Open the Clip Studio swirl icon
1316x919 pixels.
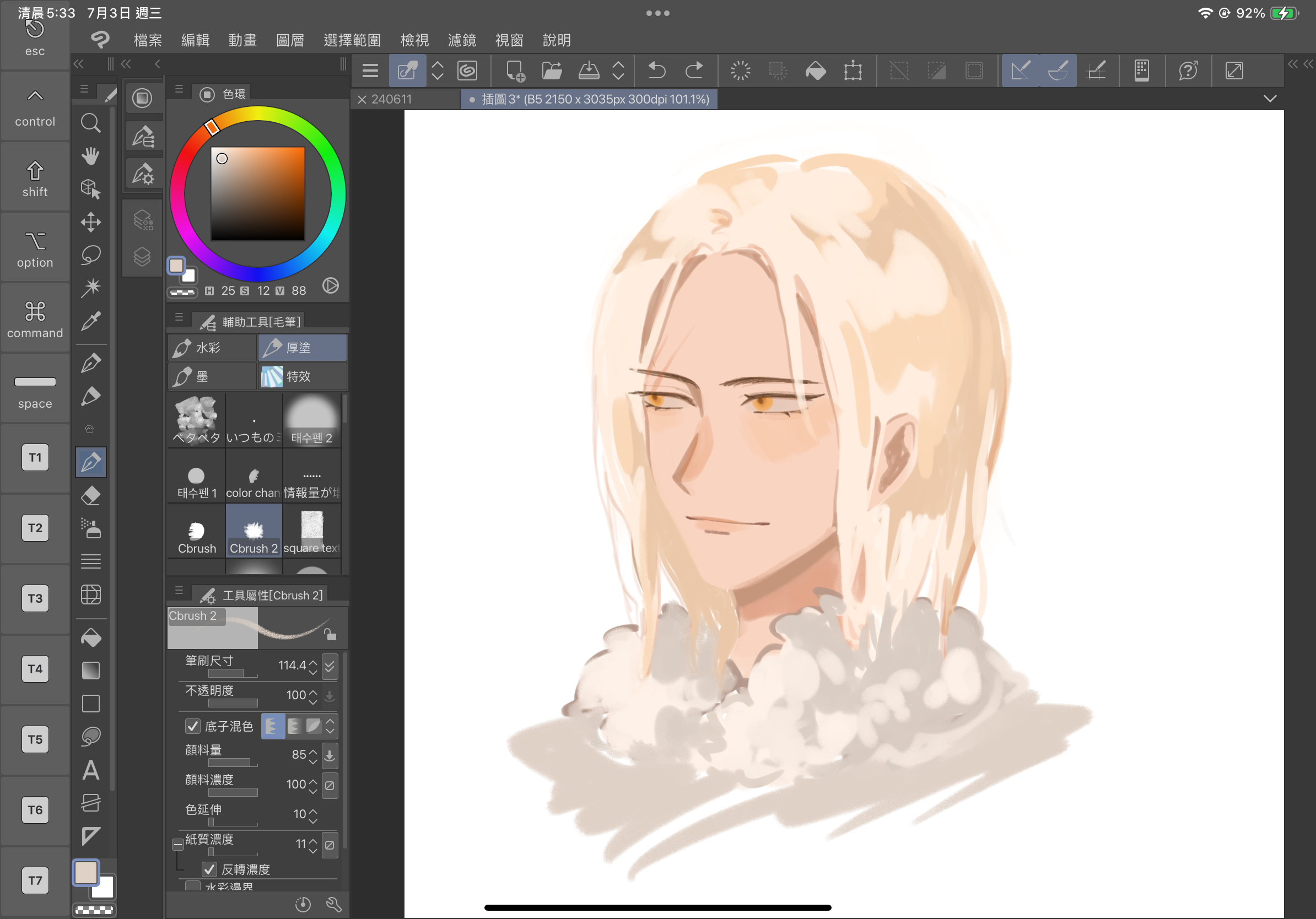(467, 71)
